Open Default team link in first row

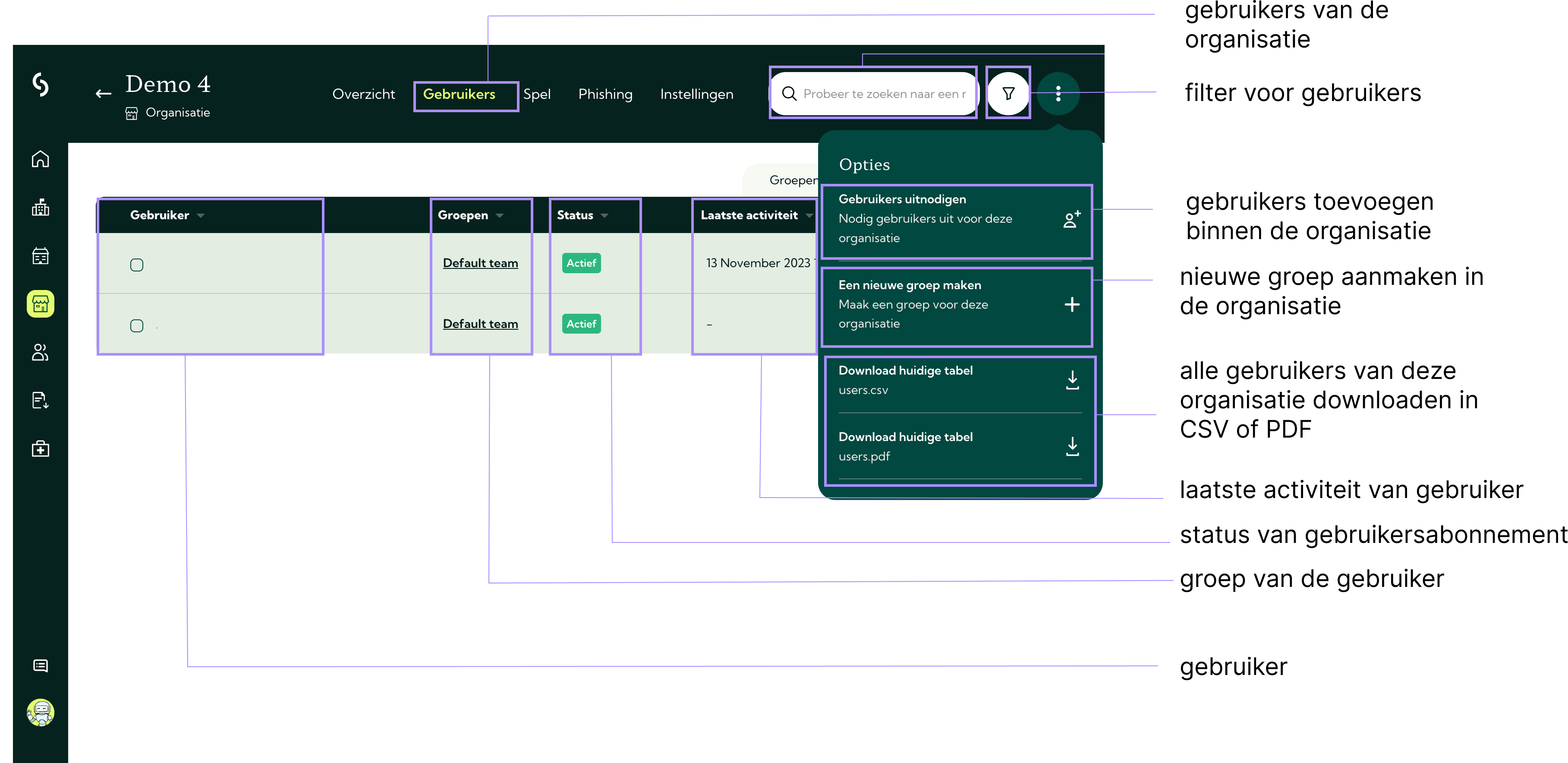[x=480, y=263]
